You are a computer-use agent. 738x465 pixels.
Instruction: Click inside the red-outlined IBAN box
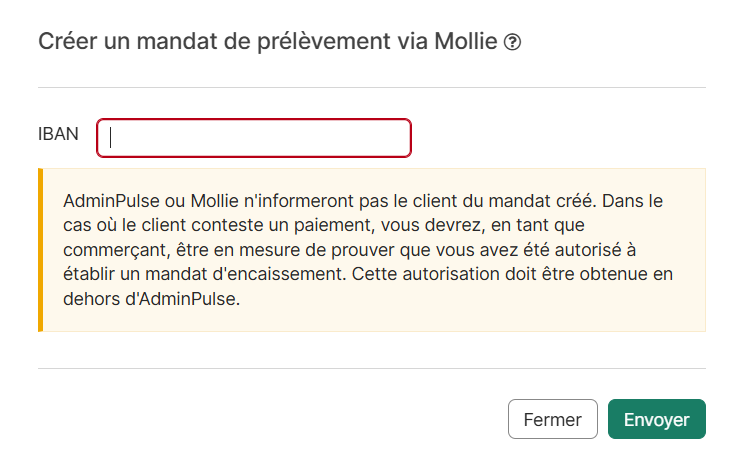pos(254,138)
